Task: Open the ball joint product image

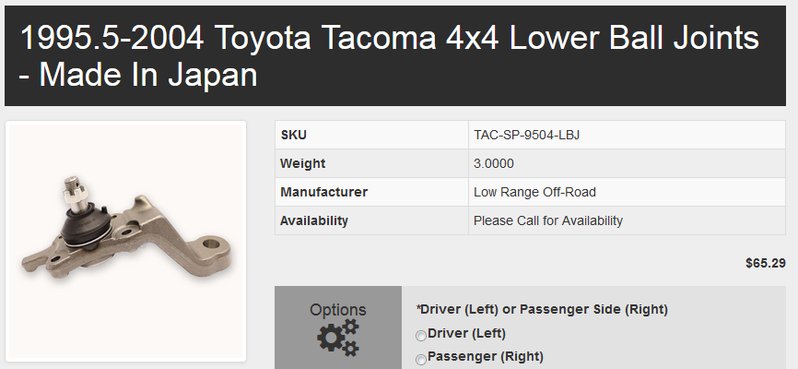Action: [x=126, y=241]
